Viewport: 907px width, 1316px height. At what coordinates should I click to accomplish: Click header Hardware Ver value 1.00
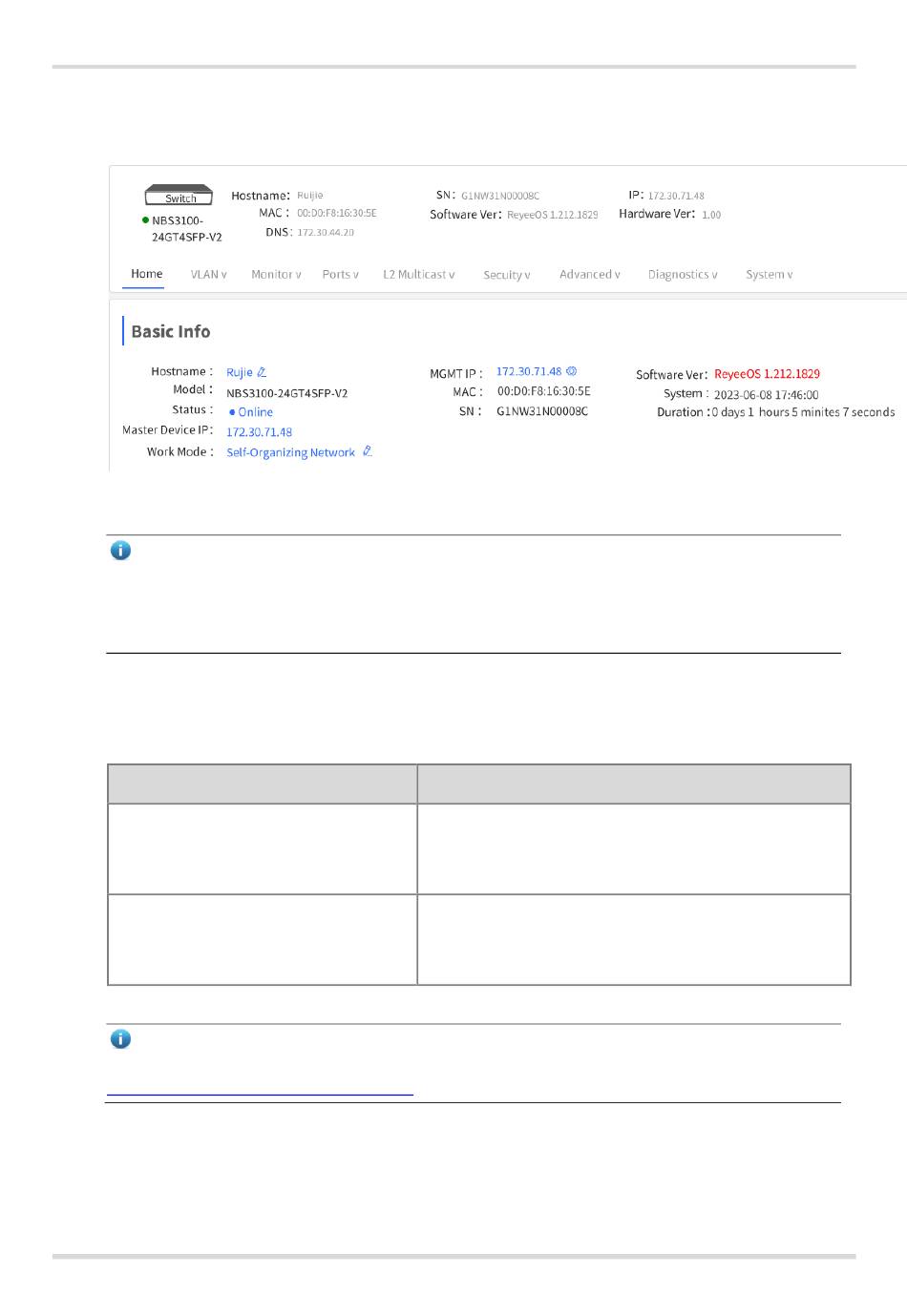(711, 215)
